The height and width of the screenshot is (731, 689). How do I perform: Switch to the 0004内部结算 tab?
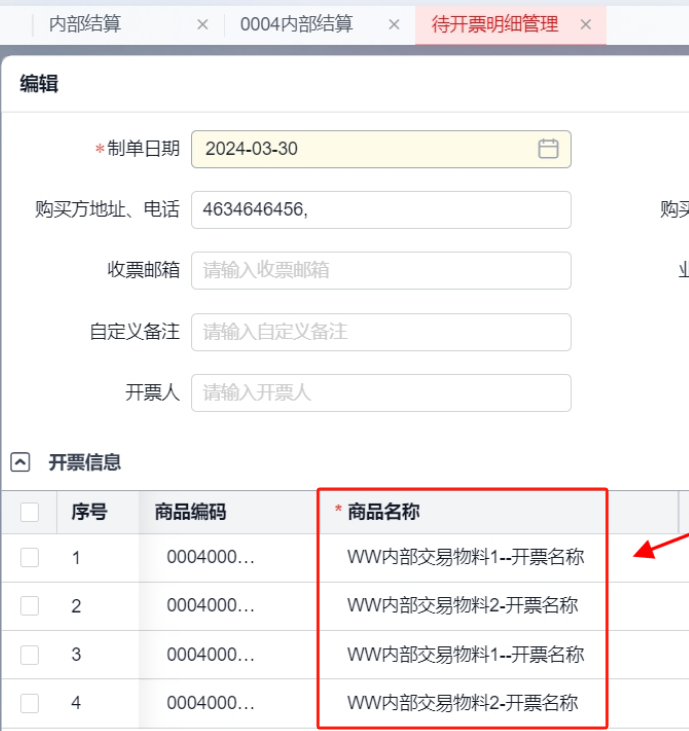pos(296,25)
